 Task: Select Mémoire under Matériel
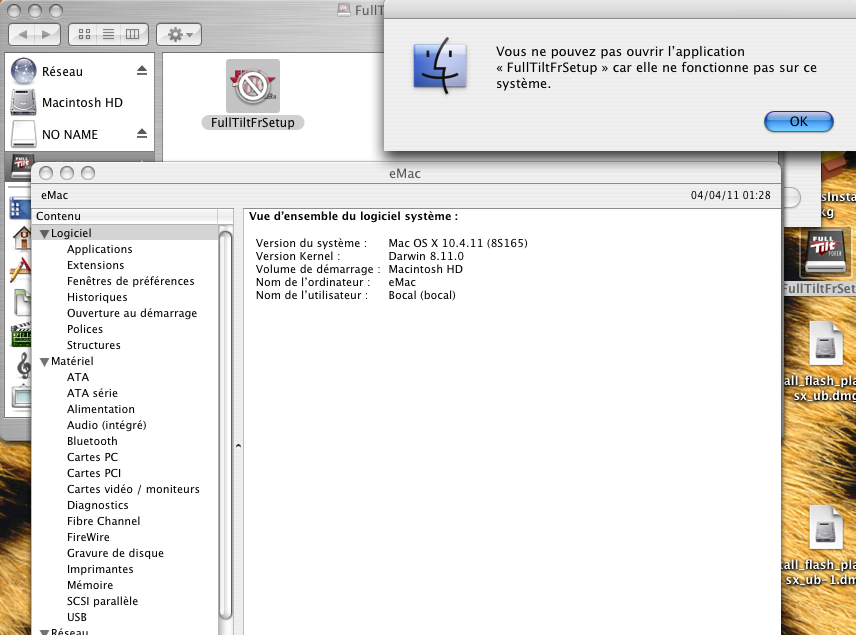(90, 585)
